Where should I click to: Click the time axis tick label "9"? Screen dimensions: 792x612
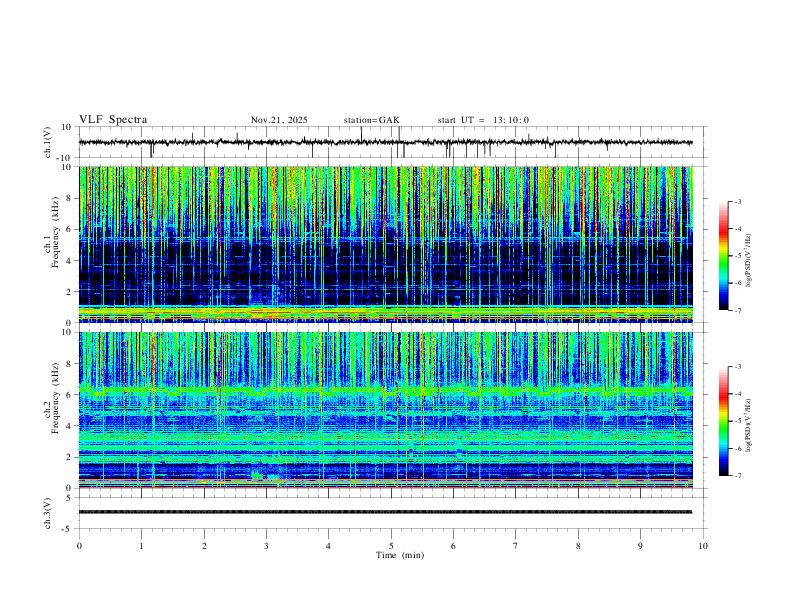tap(640, 546)
